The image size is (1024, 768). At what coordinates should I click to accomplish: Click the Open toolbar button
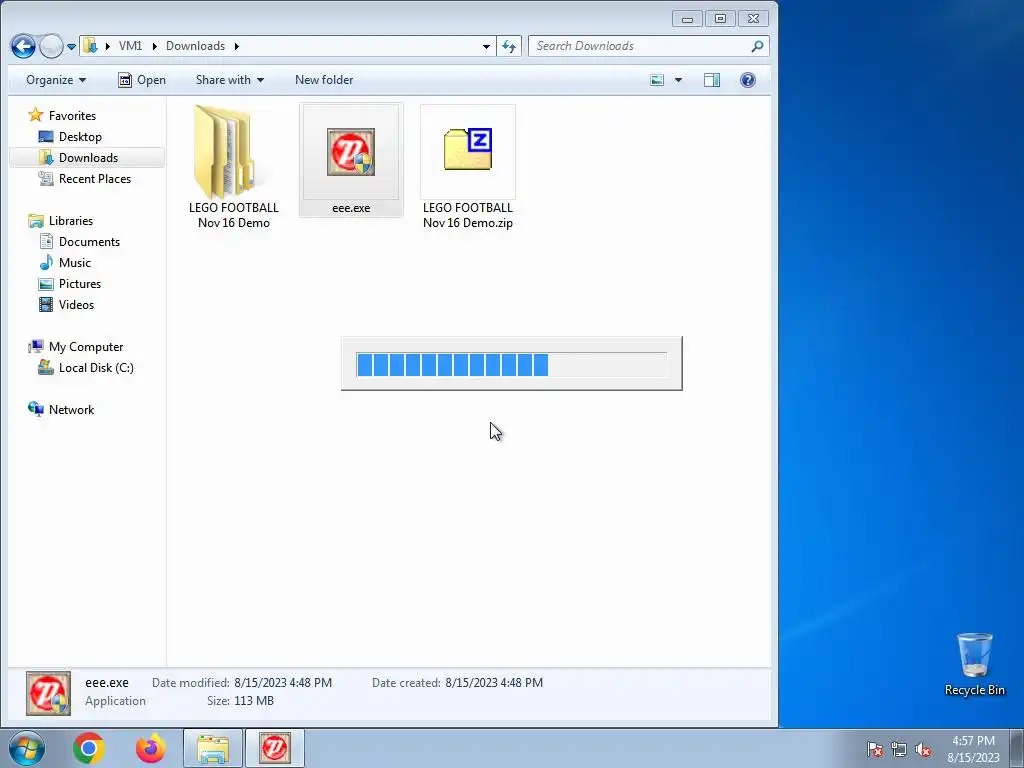(142, 80)
